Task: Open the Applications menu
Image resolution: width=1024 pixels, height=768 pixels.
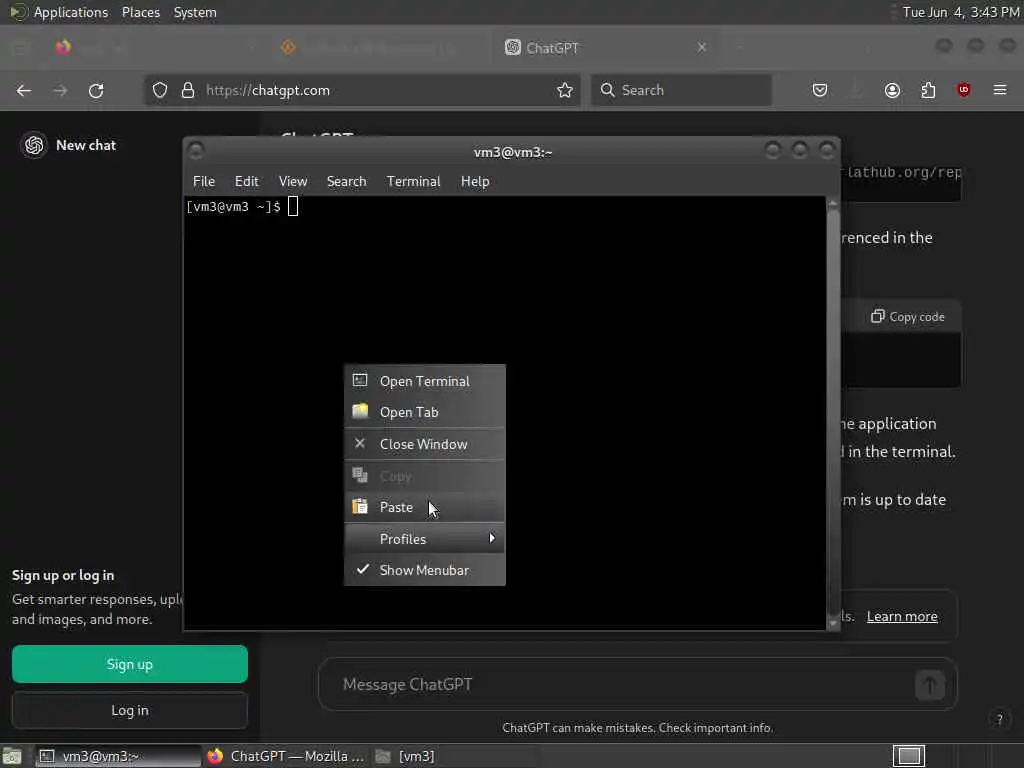Action: pyautogui.click(x=71, y=12)
